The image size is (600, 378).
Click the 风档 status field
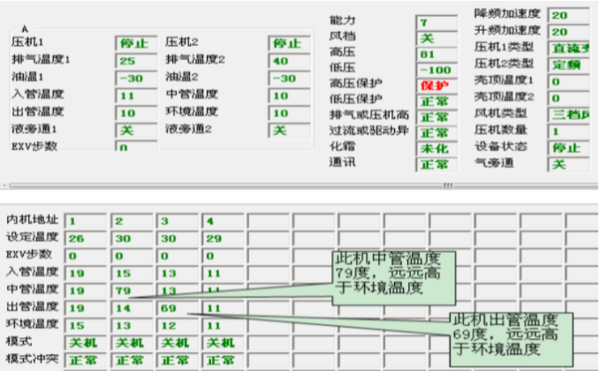tap(437, 38)
